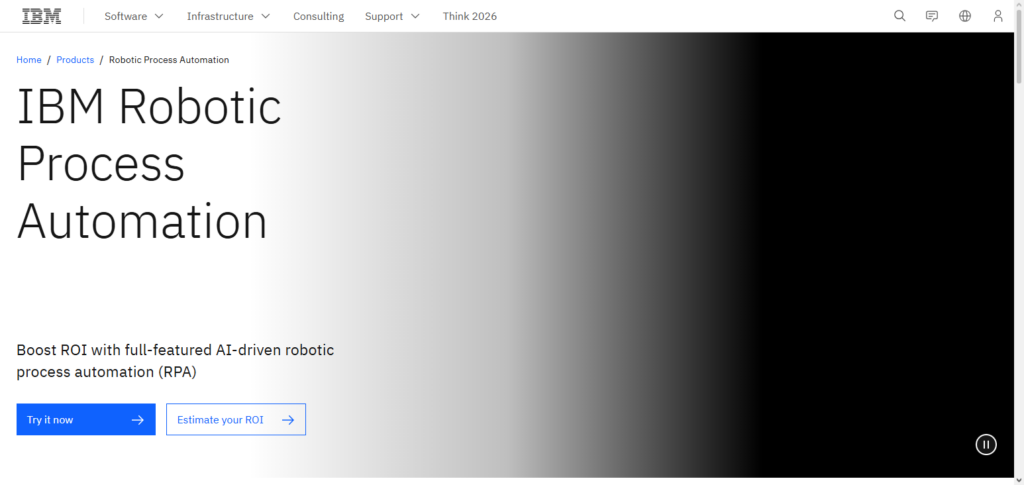
Task: Click the IBM logo
Action: pyautogui.click(x=41, y=16)
